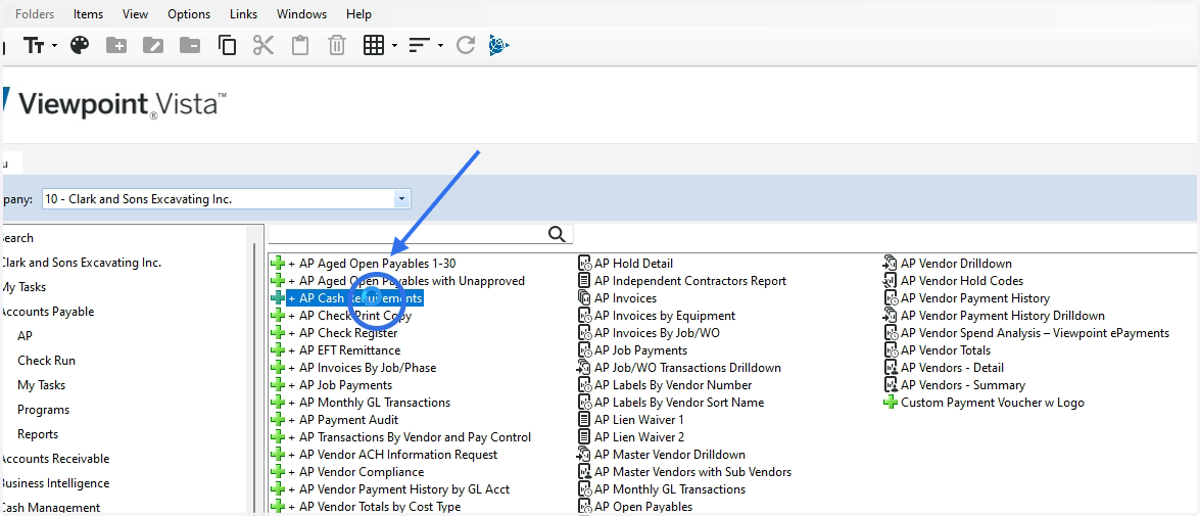Select the AP folder in tree

[25, 336]
